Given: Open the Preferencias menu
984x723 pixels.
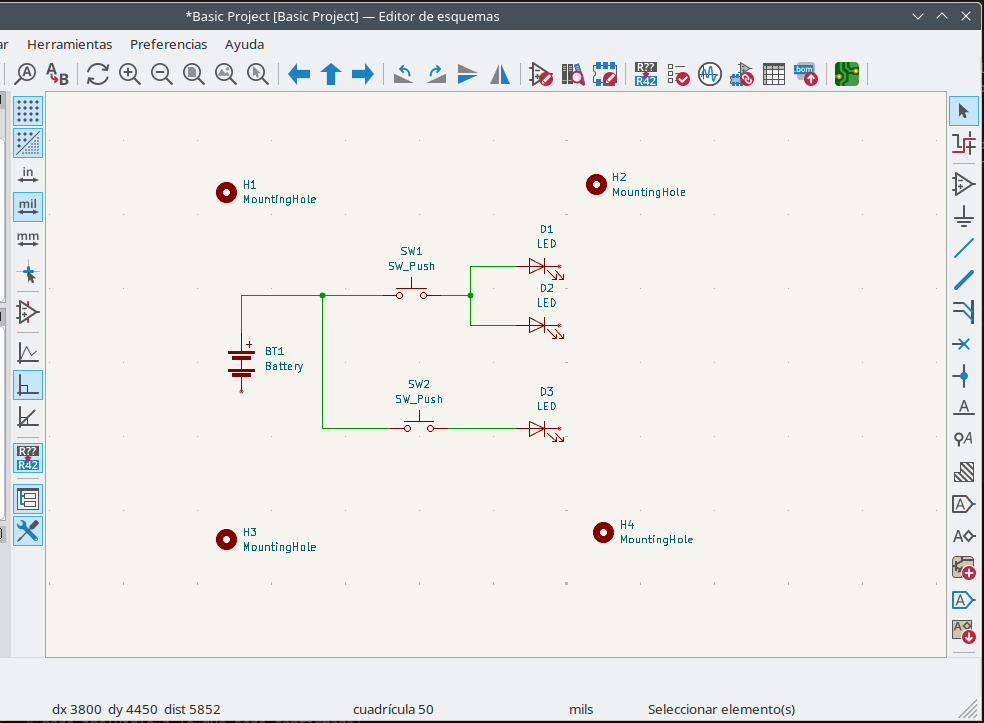Looking at the screenshot, I should coord(169,44).
